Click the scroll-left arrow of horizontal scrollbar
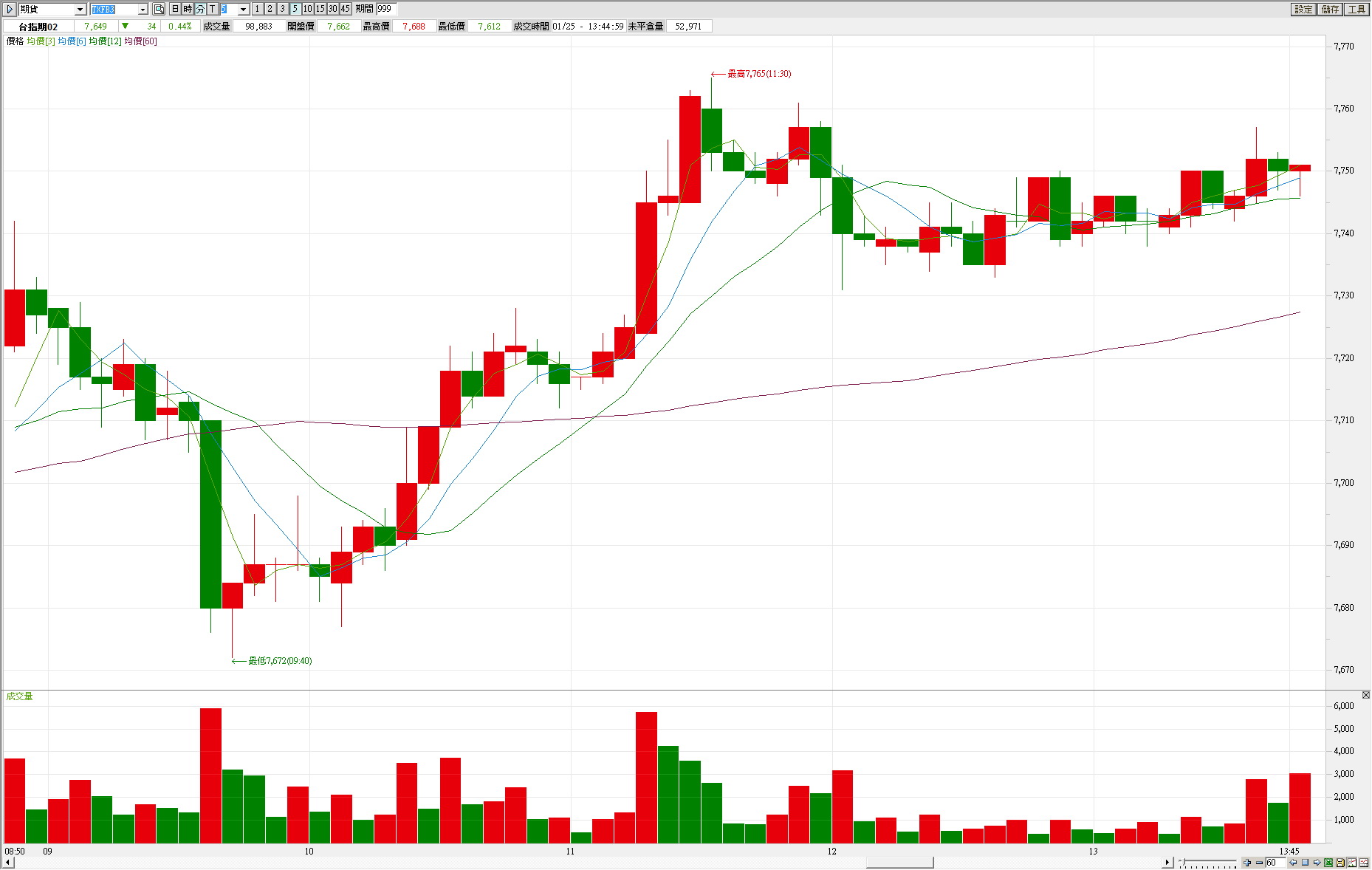 coord(7,863)
